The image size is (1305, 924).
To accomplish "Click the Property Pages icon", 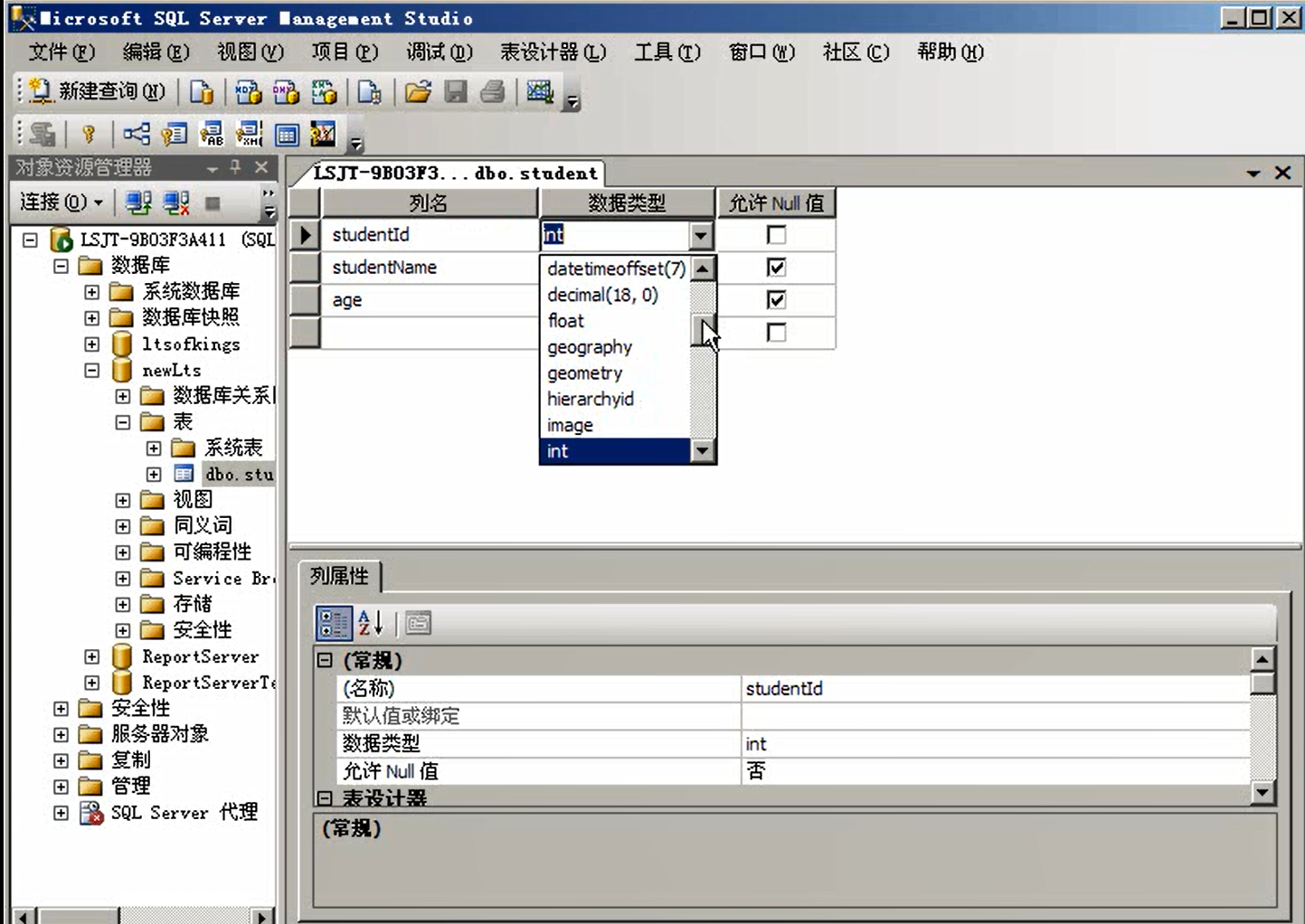I will point(418,623).
